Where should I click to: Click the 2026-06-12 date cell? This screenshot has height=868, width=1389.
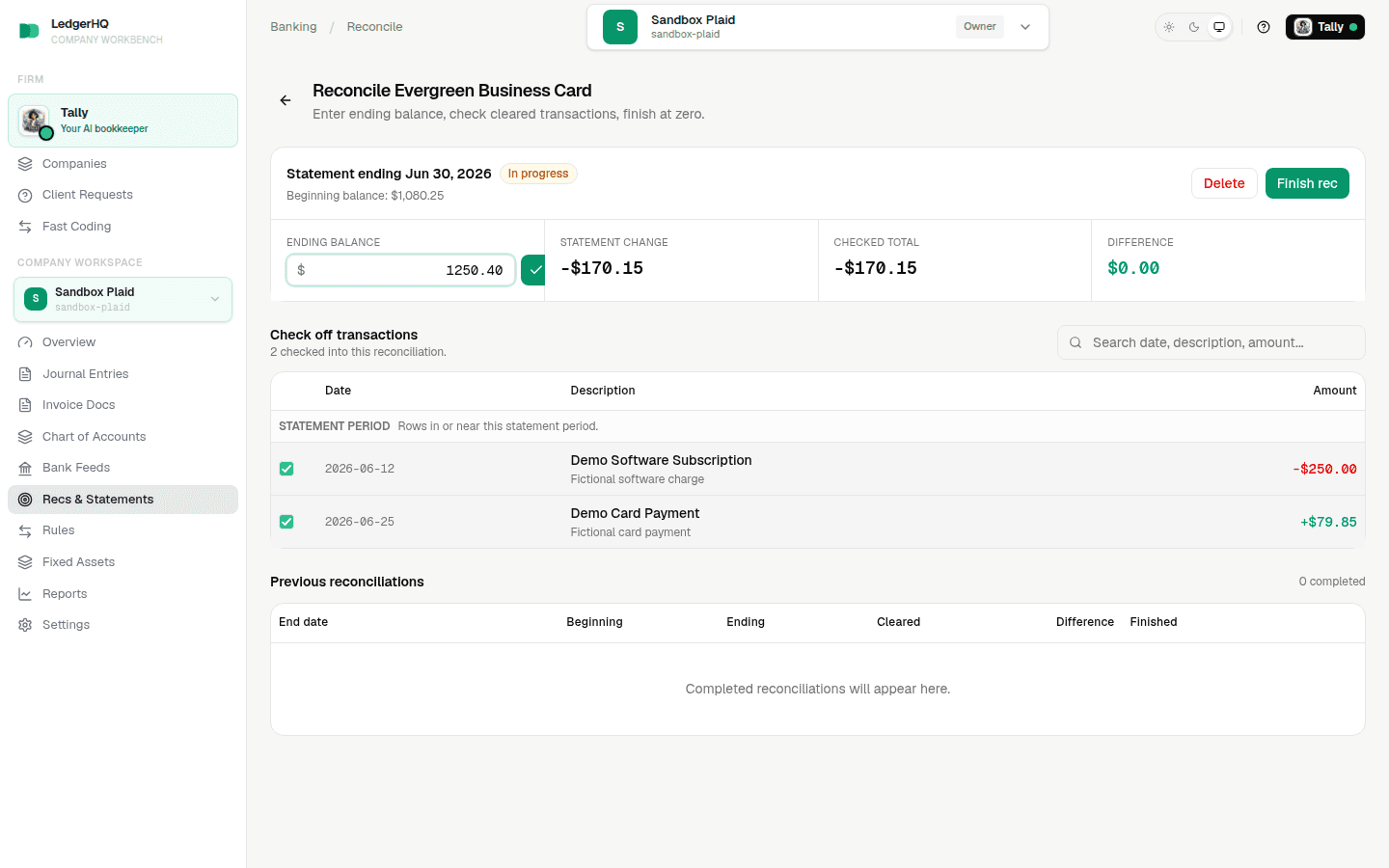[360, 469]
